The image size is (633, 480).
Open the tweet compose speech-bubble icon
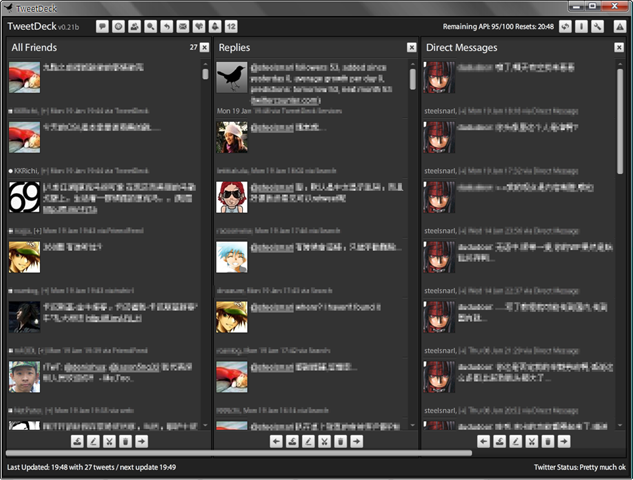pos(102,27)
